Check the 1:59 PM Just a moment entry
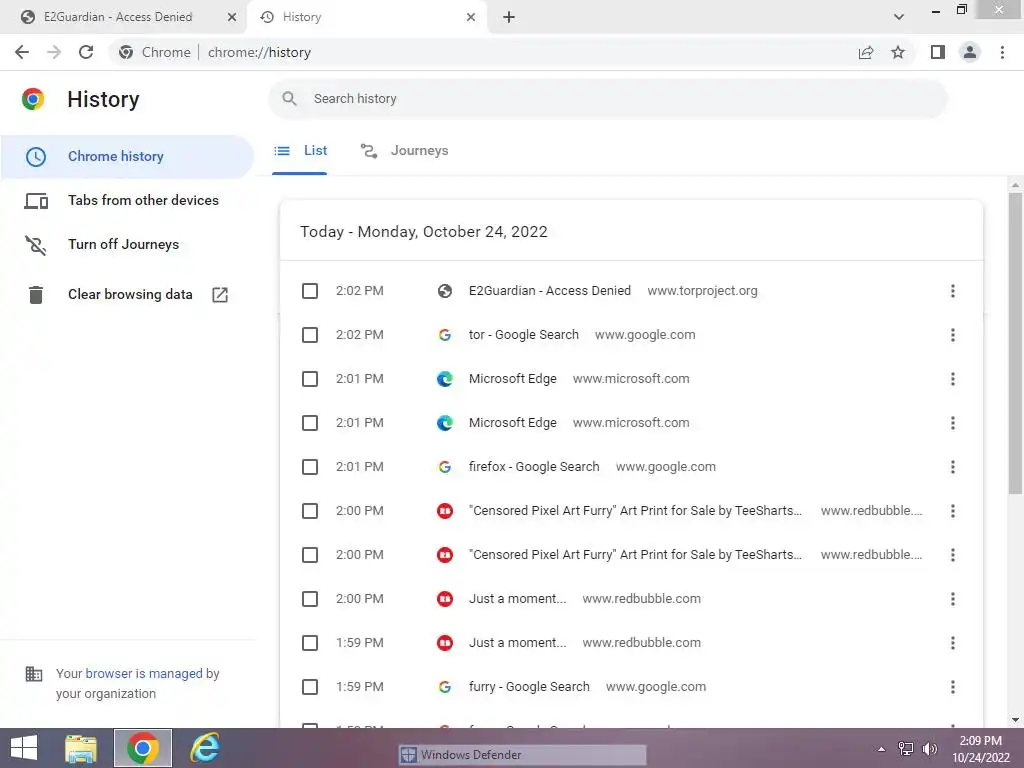 (x=310, y=643)
